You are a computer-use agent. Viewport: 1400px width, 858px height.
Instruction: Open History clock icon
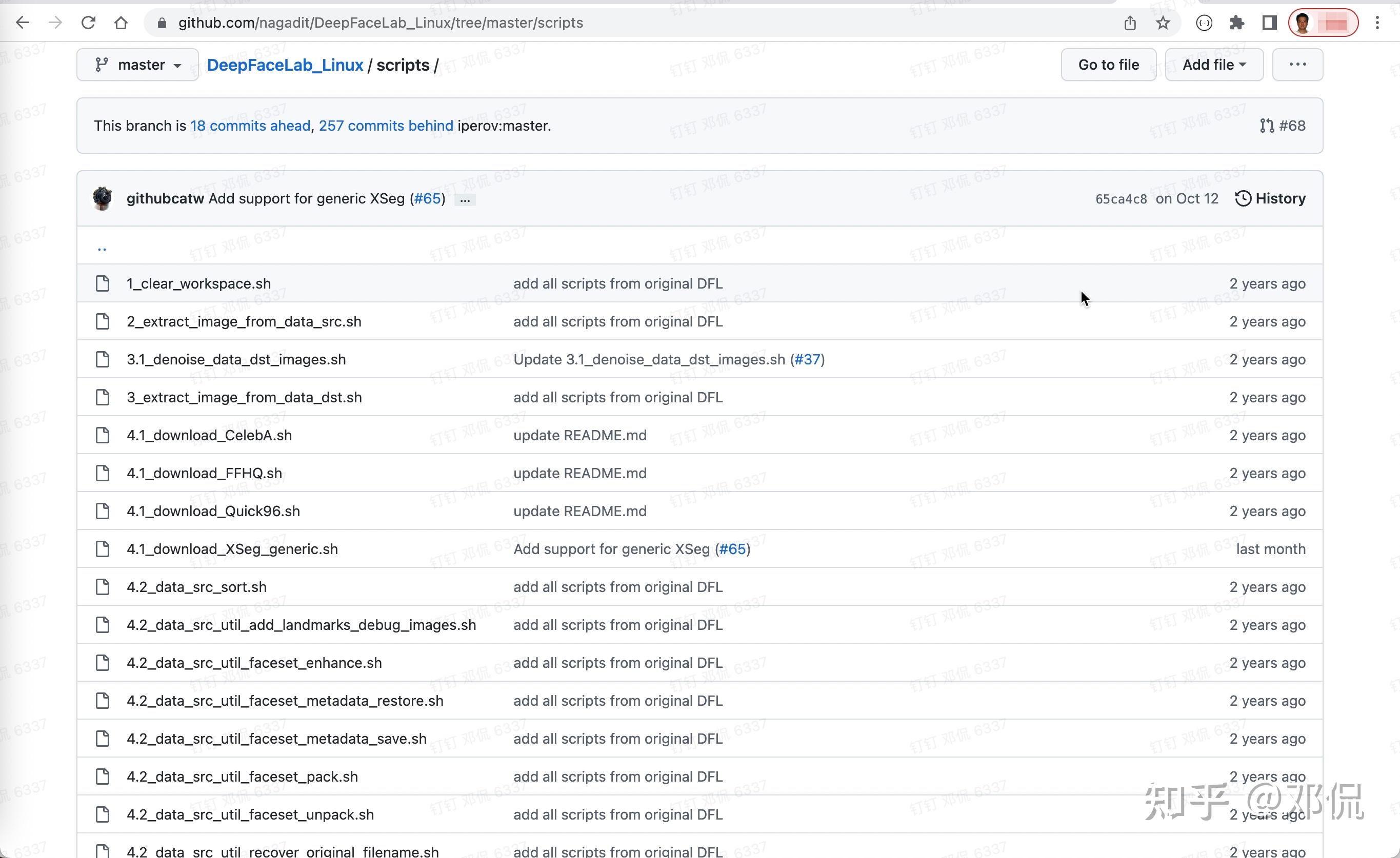[x=1243, y=198]
